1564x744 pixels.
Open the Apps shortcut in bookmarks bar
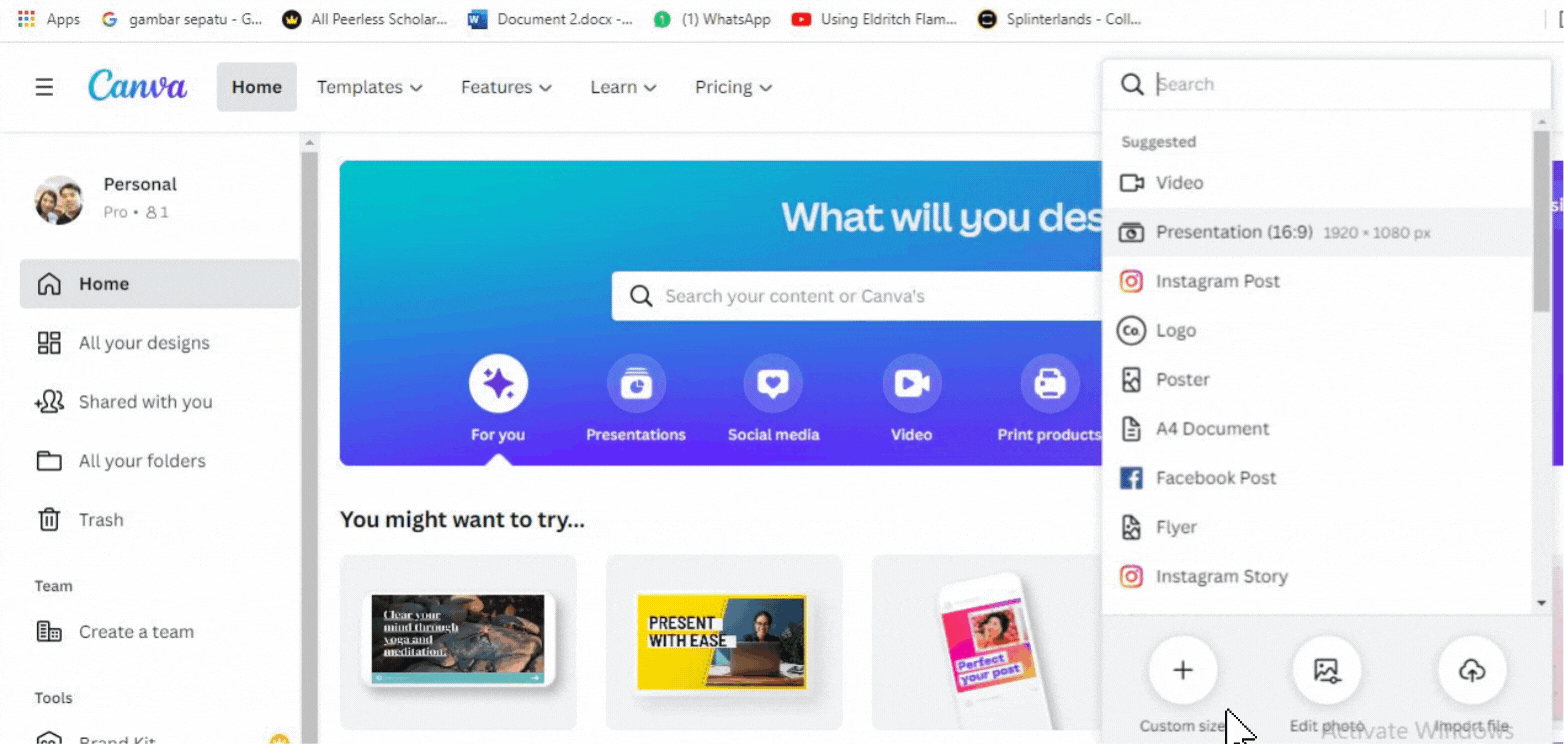(x=49, y=19)
